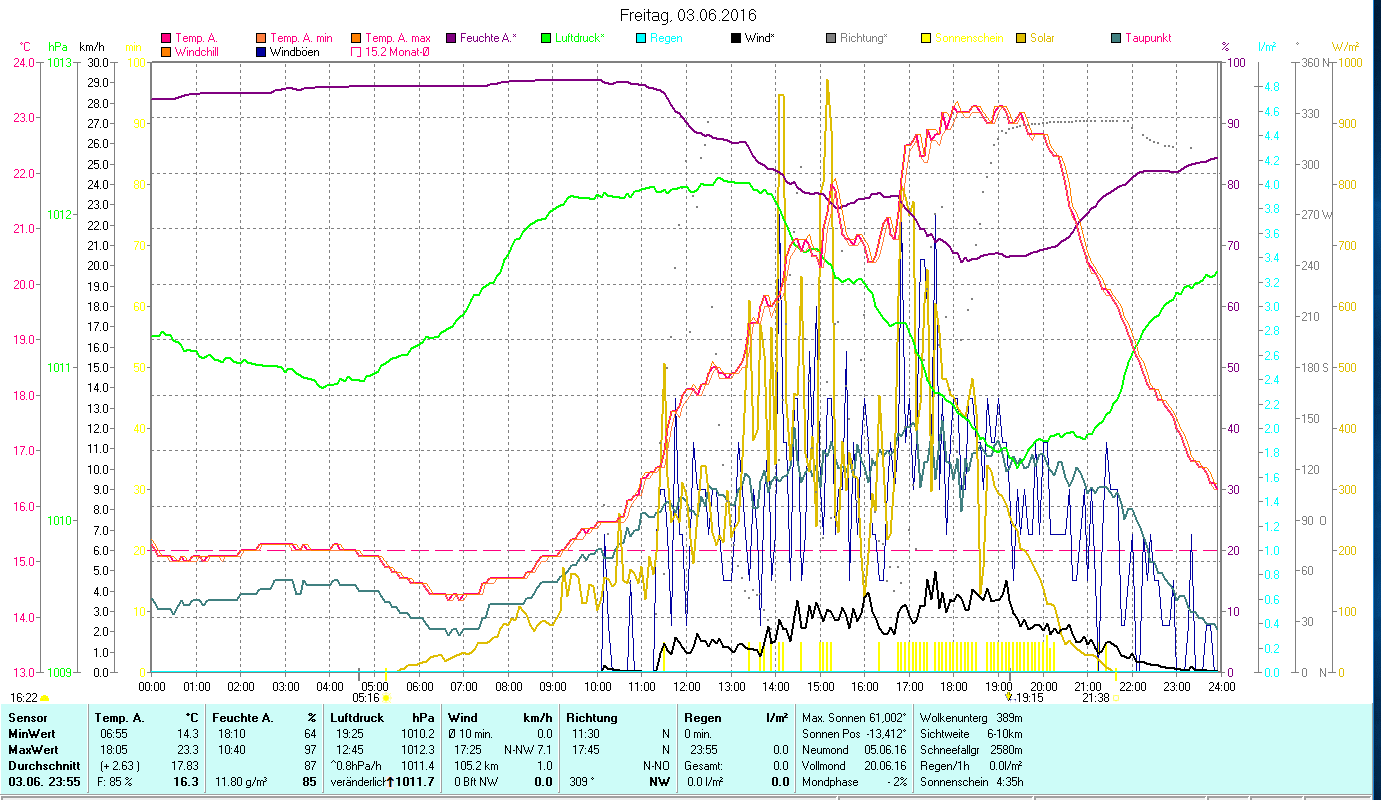Select the 'Mondphase - 2%' entry
Screen dimensions: 1381x800
pos(855,782)
